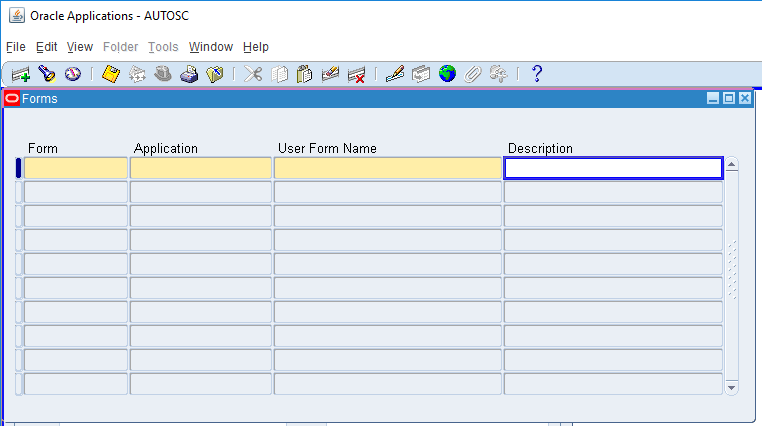This screenshot has height=426, width=762.
Task: Click the New record toolbar icon
Action: point(21,74)
